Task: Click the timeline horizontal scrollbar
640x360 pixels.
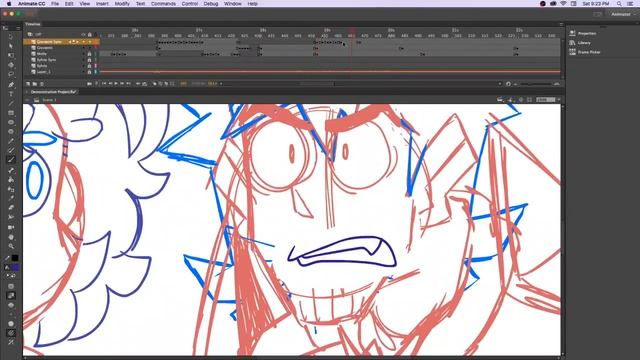Action: [317, 84]
